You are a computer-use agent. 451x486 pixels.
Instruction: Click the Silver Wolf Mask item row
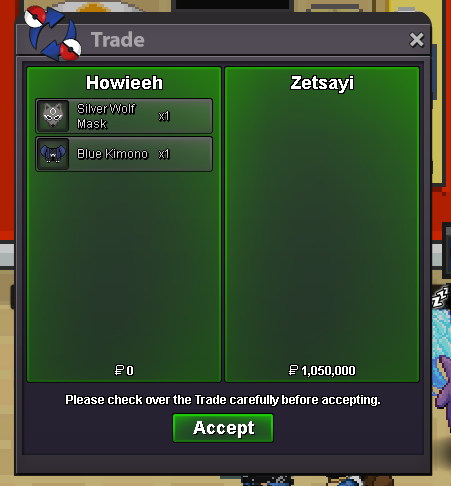pyautogui.click(x=124, y=116)
